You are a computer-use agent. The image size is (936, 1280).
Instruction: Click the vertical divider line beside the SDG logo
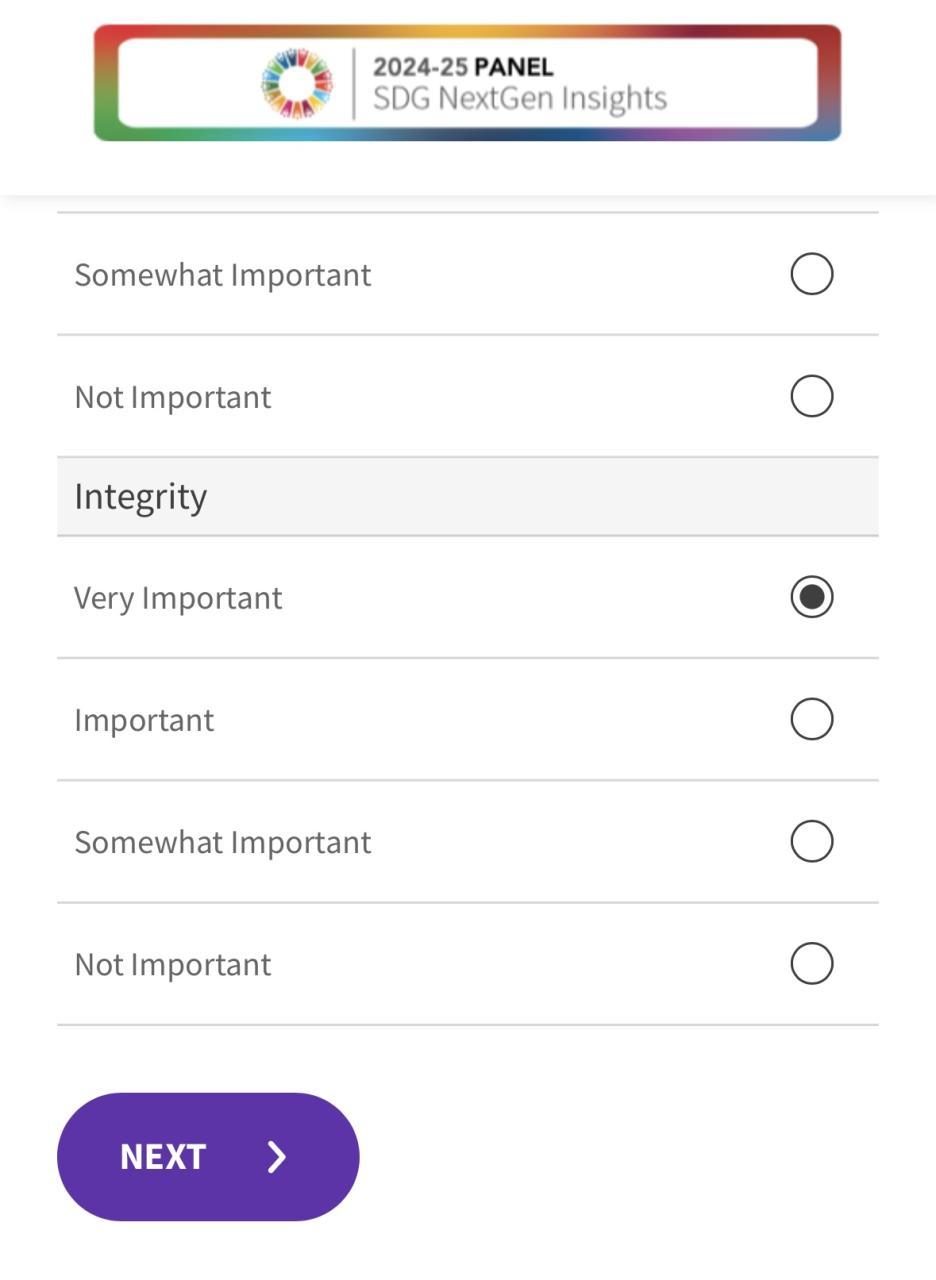click(354, 83)
